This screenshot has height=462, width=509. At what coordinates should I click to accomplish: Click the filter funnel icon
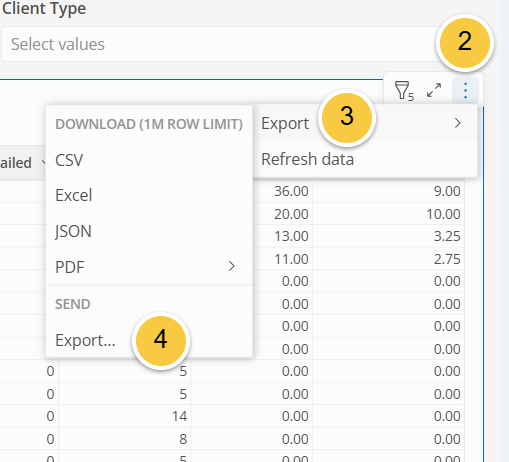click(x=403, y=91)
